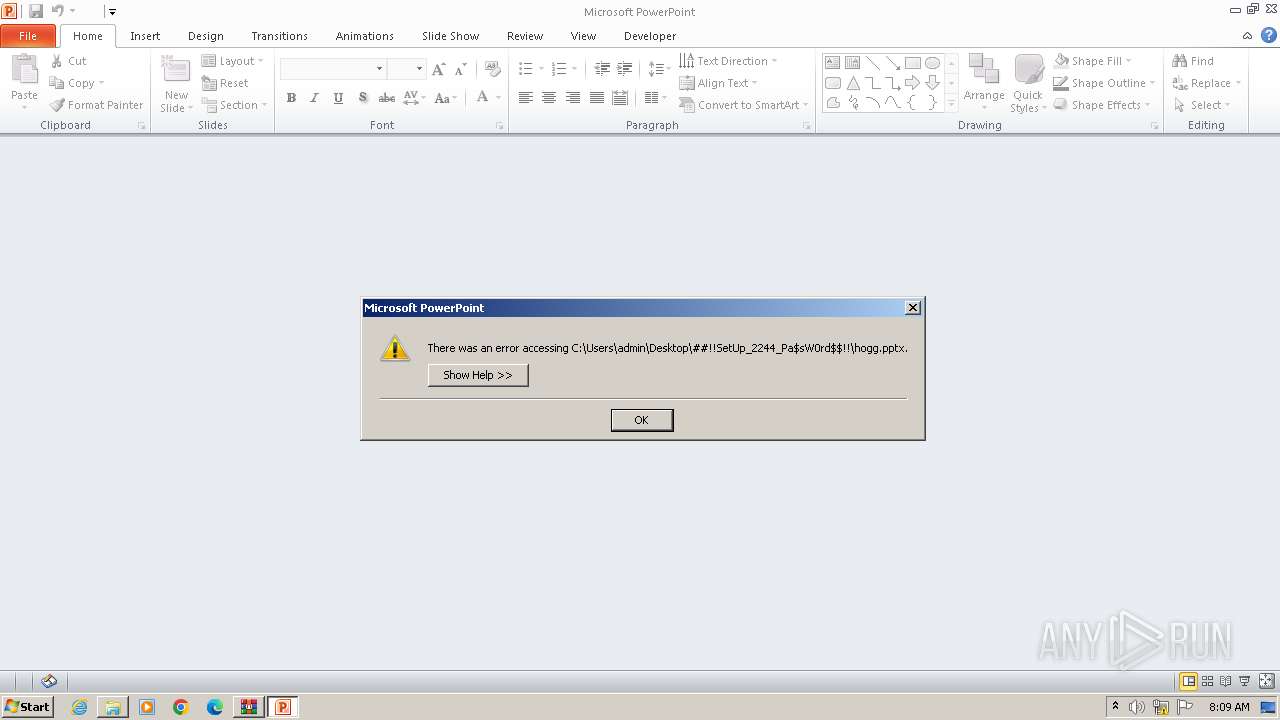Switch to the Transitions tab
The width and height of the screenshot is (1280, 720).
[279, 36]
